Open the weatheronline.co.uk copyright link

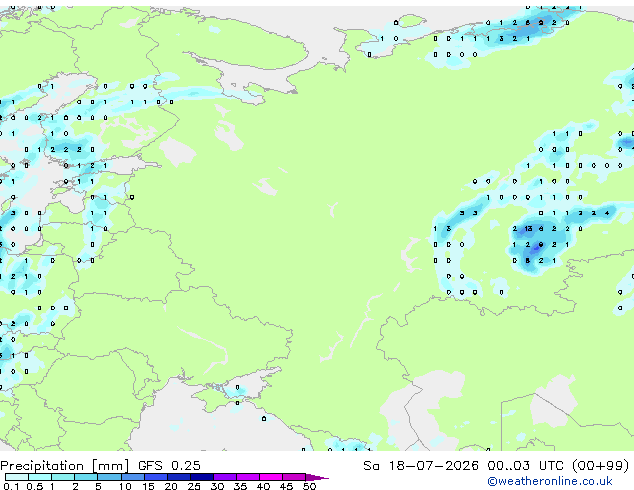coord(550,481)
